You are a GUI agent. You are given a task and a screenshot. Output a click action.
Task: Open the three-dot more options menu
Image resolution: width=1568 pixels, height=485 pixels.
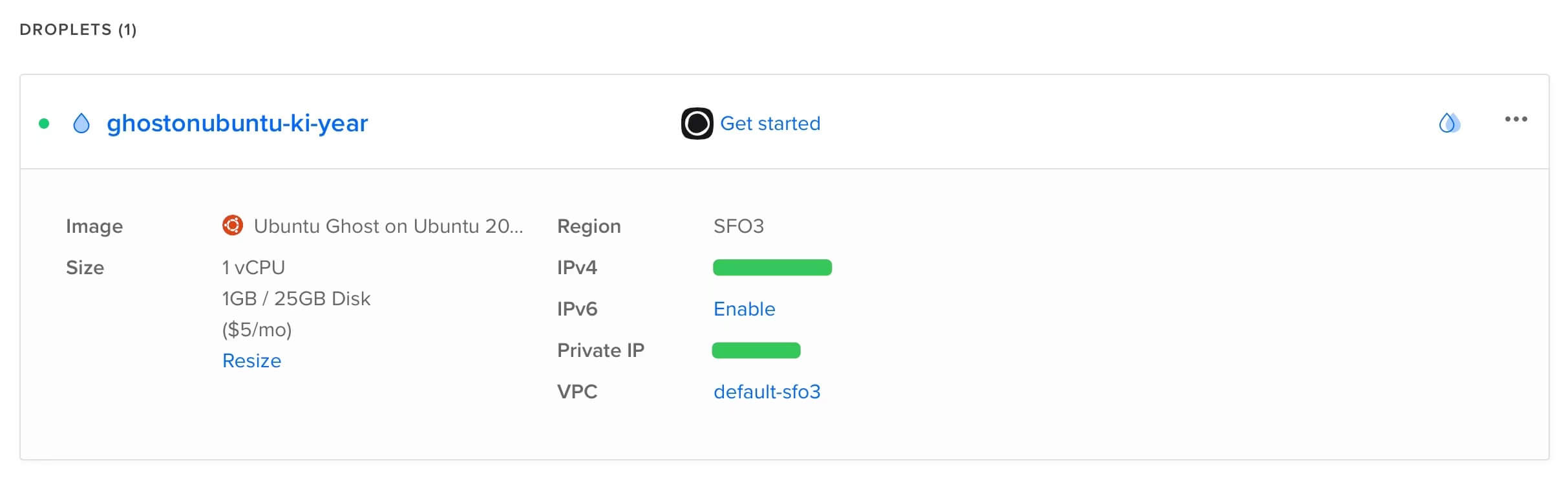coord(1516,120)
